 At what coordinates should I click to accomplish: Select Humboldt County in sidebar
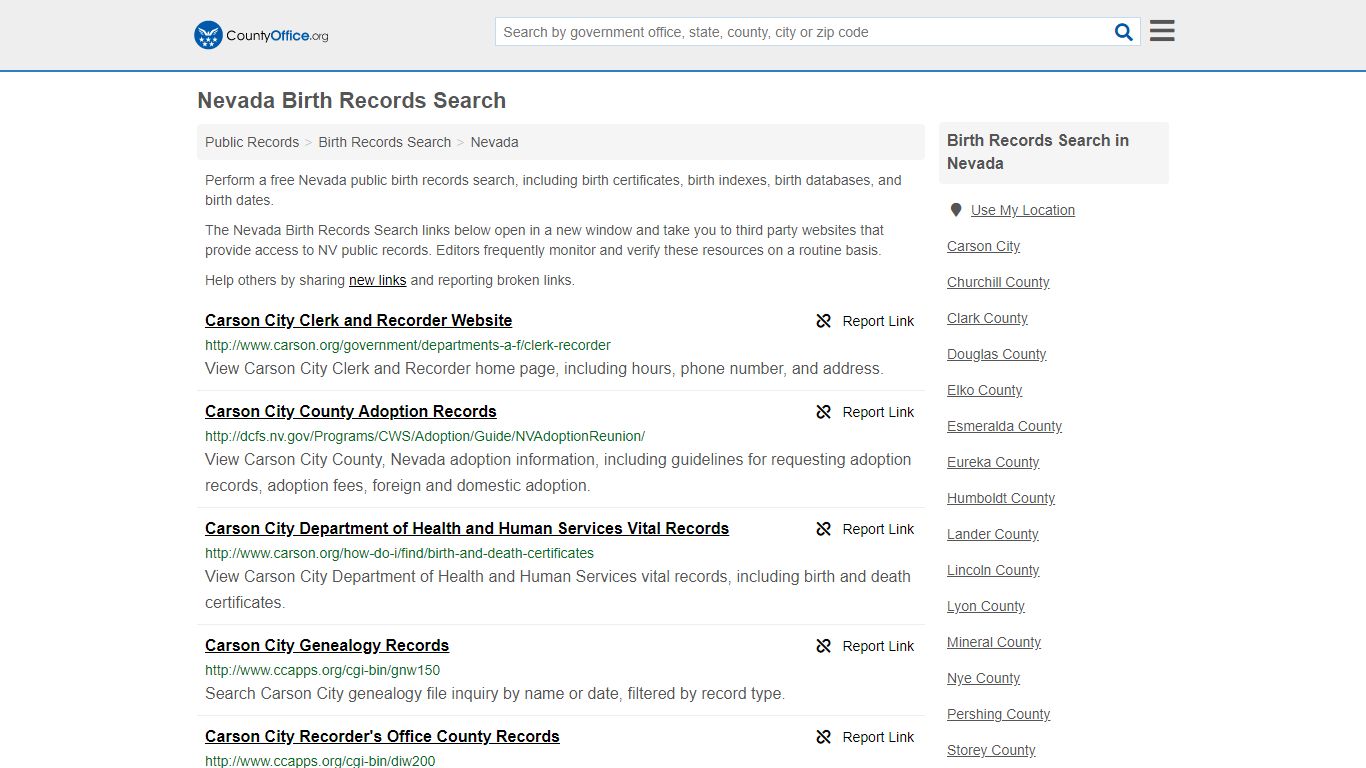pyautogui.click(x=1001, y=498)
